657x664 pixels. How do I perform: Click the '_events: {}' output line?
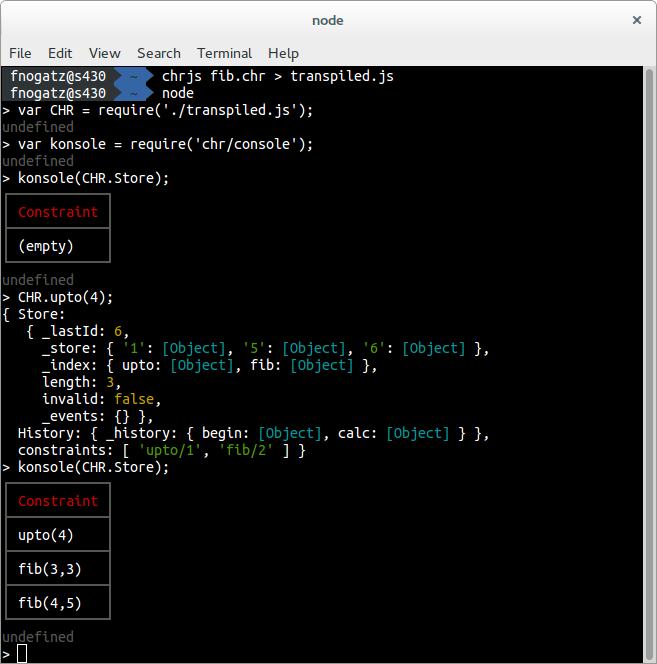click(x=97, y=416)
